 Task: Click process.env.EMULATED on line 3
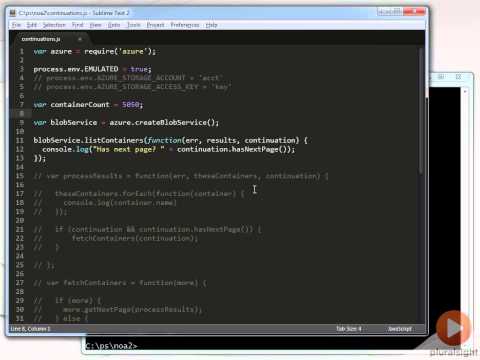76,69
